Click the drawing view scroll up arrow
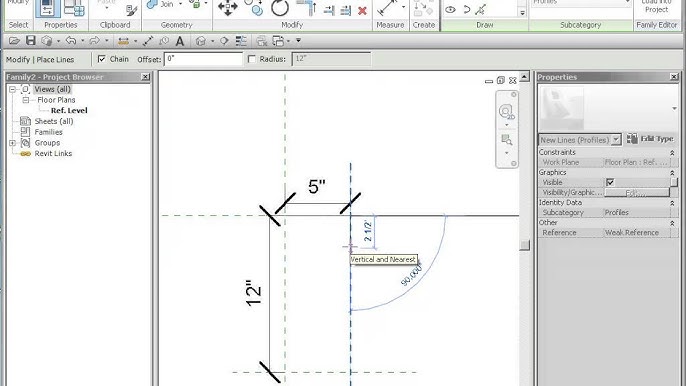 [x=524, y=77]
